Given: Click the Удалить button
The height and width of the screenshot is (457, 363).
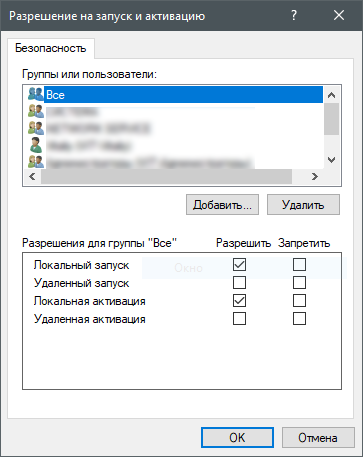Looking at the screenshot, I should 303,205.
